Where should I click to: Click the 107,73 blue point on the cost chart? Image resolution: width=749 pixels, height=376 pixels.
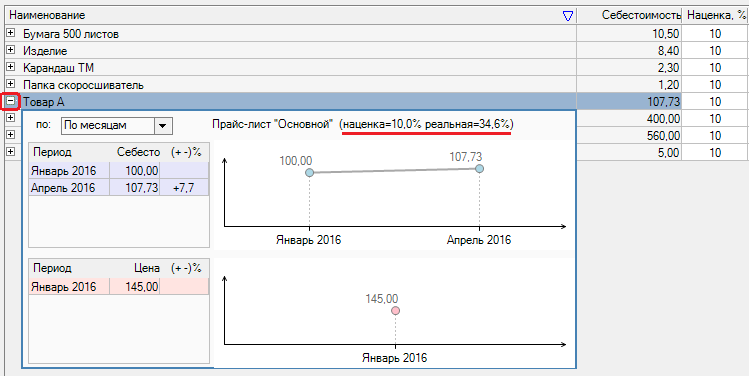pos(480,169)
